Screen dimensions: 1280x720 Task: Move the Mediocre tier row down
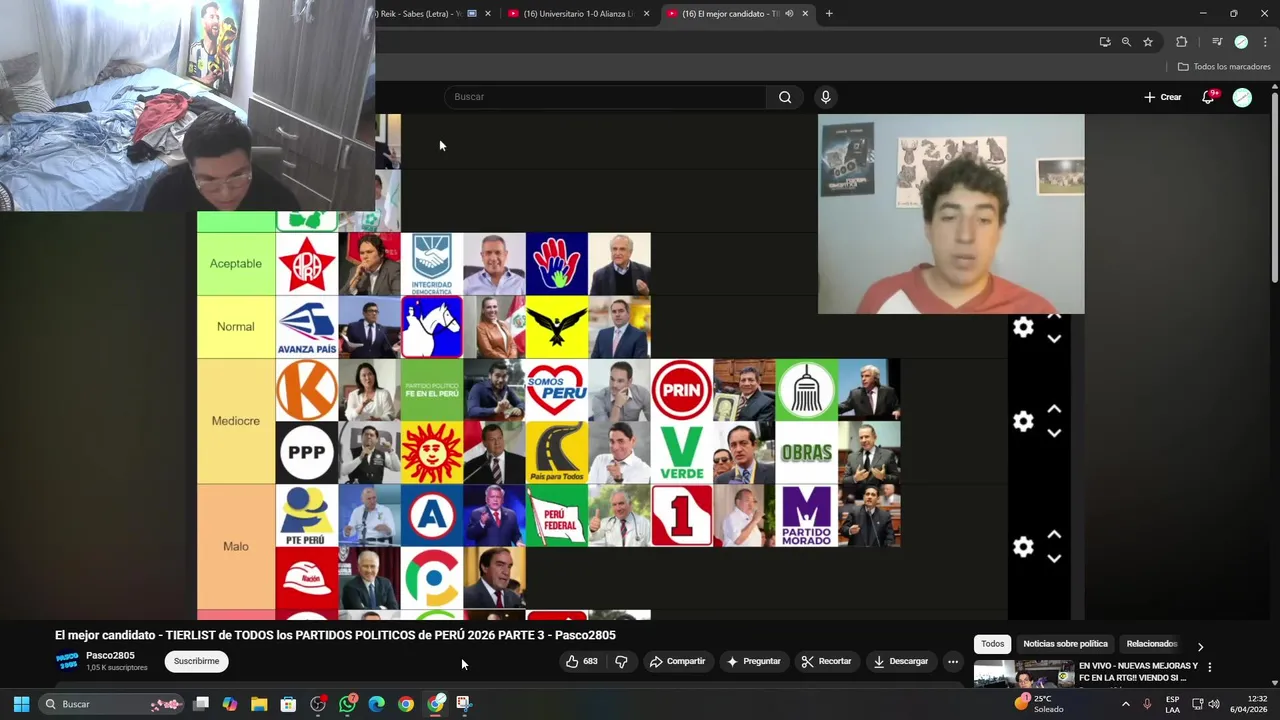point(1054,433)
